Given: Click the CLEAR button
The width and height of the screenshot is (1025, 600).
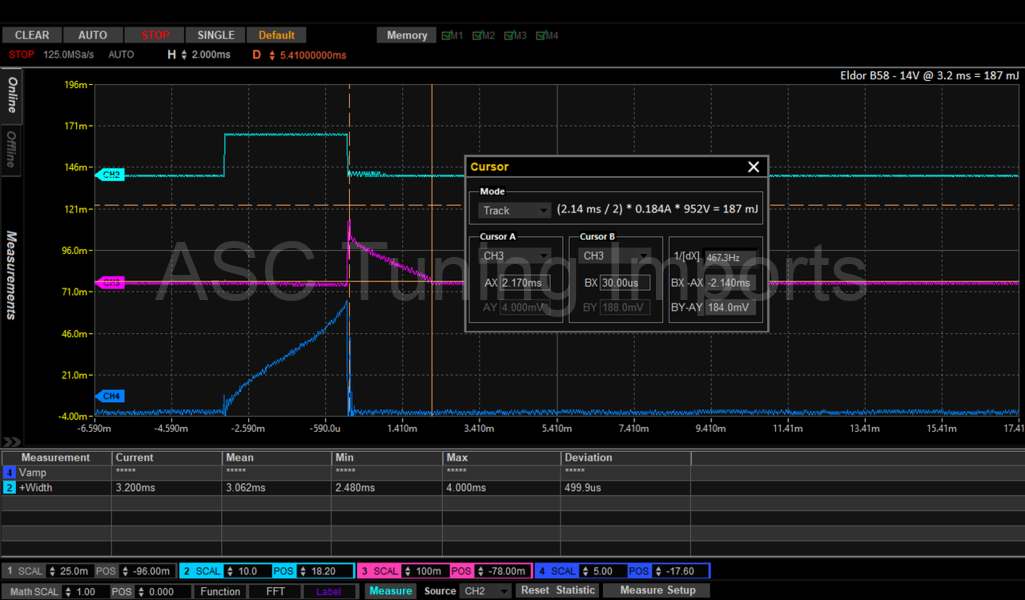Looking at the screenshot, I should 32,35.
